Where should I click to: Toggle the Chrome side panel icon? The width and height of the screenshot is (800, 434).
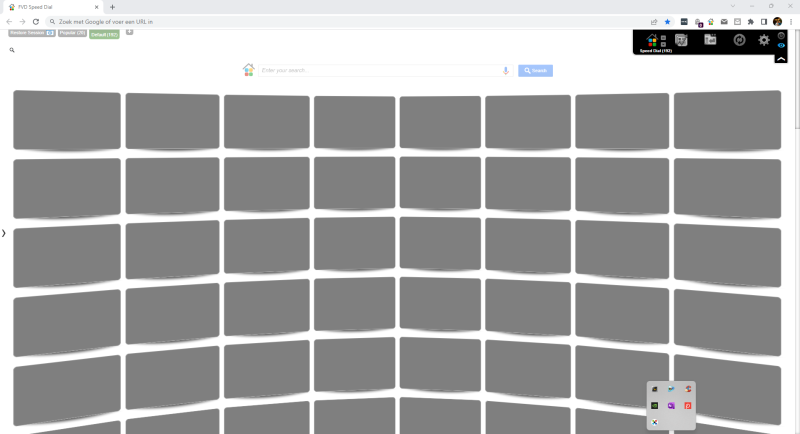[x=764, y=22]
